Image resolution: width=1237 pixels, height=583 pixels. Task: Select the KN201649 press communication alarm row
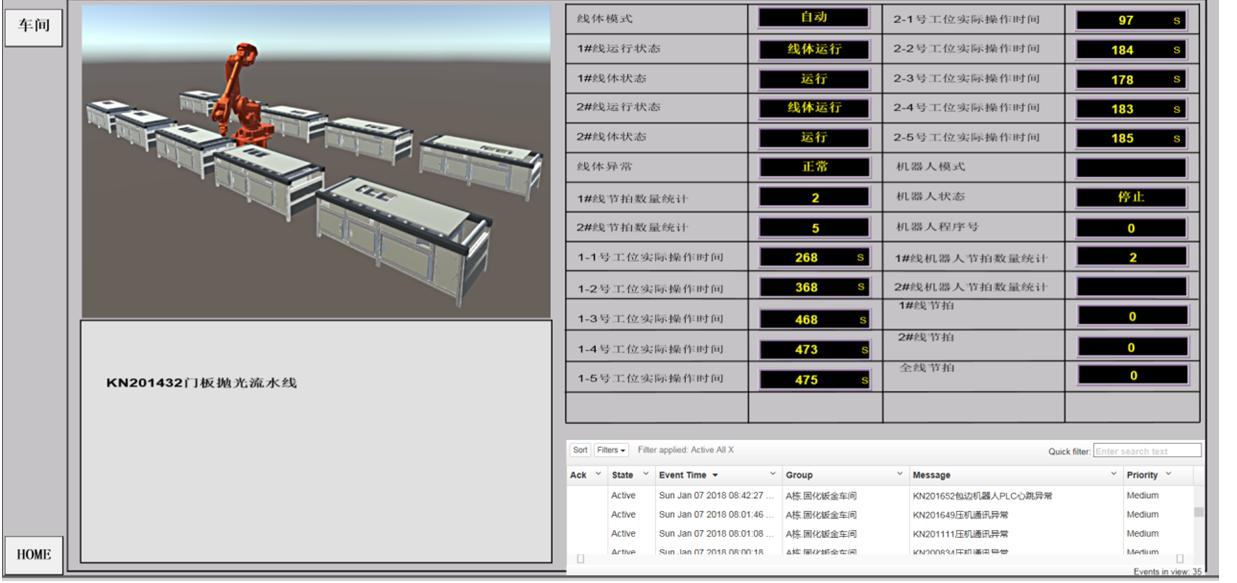tap(960, 515)
